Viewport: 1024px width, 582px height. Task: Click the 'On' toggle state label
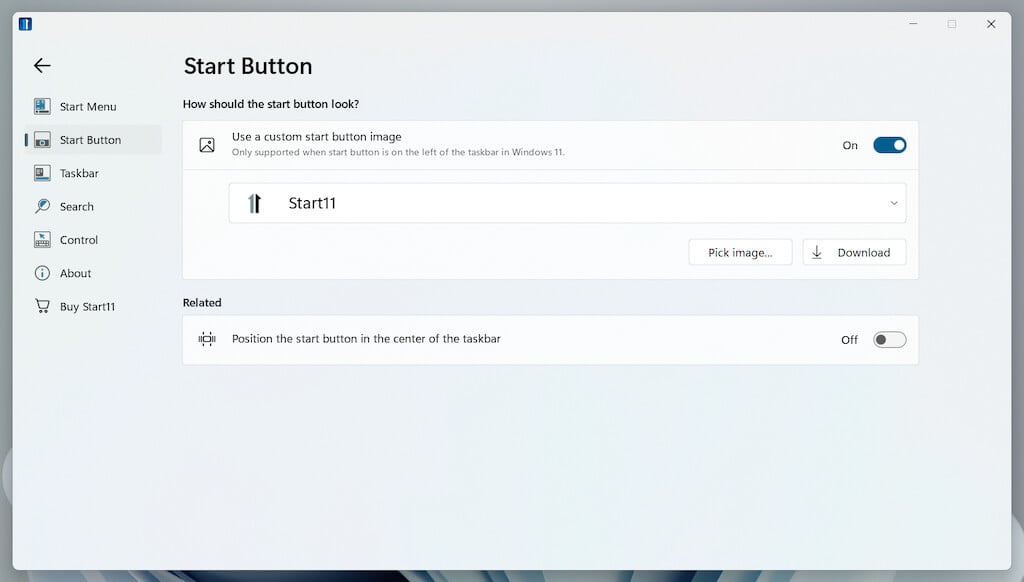850,146
